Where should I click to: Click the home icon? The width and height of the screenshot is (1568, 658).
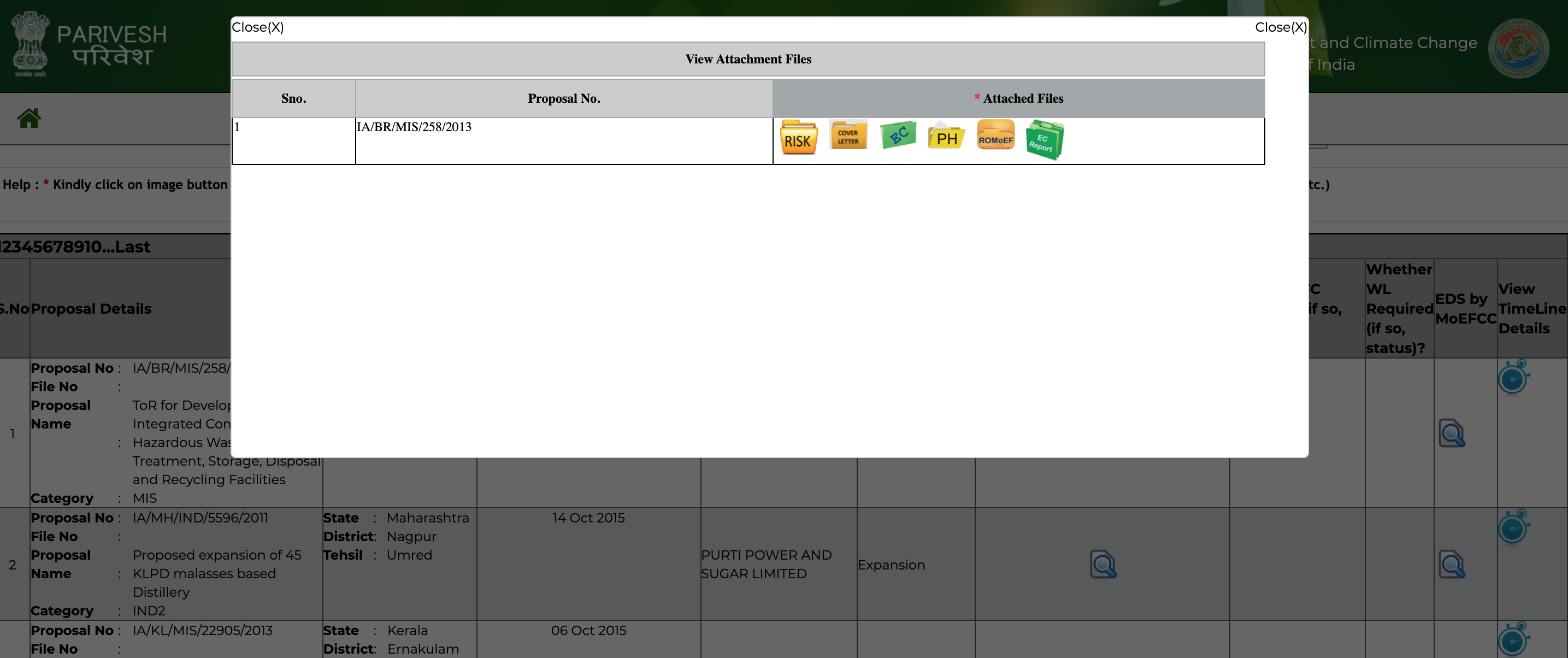point(28,118)
